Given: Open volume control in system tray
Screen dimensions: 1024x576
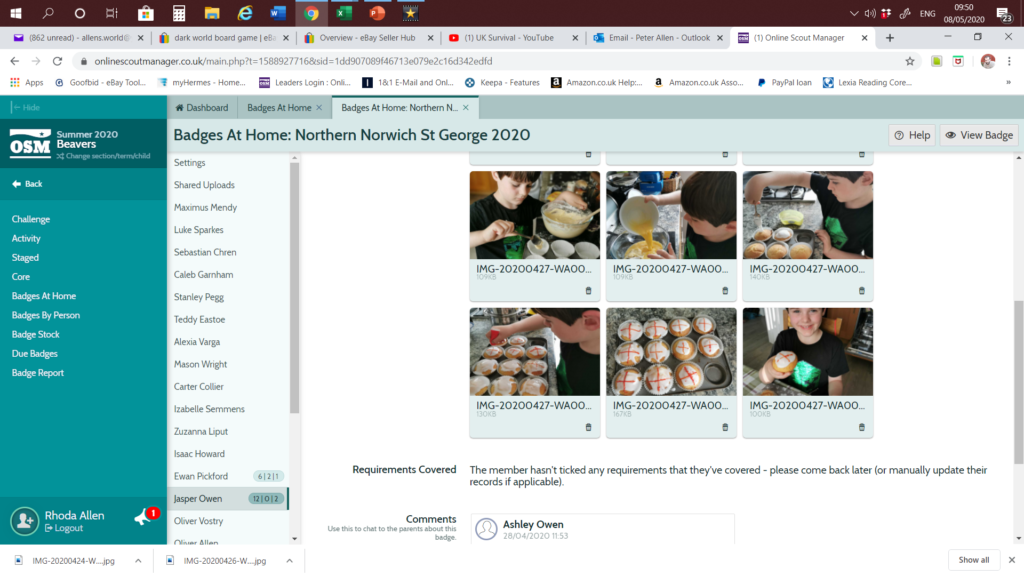Looking at the screenshot, I should click(870, 13).
